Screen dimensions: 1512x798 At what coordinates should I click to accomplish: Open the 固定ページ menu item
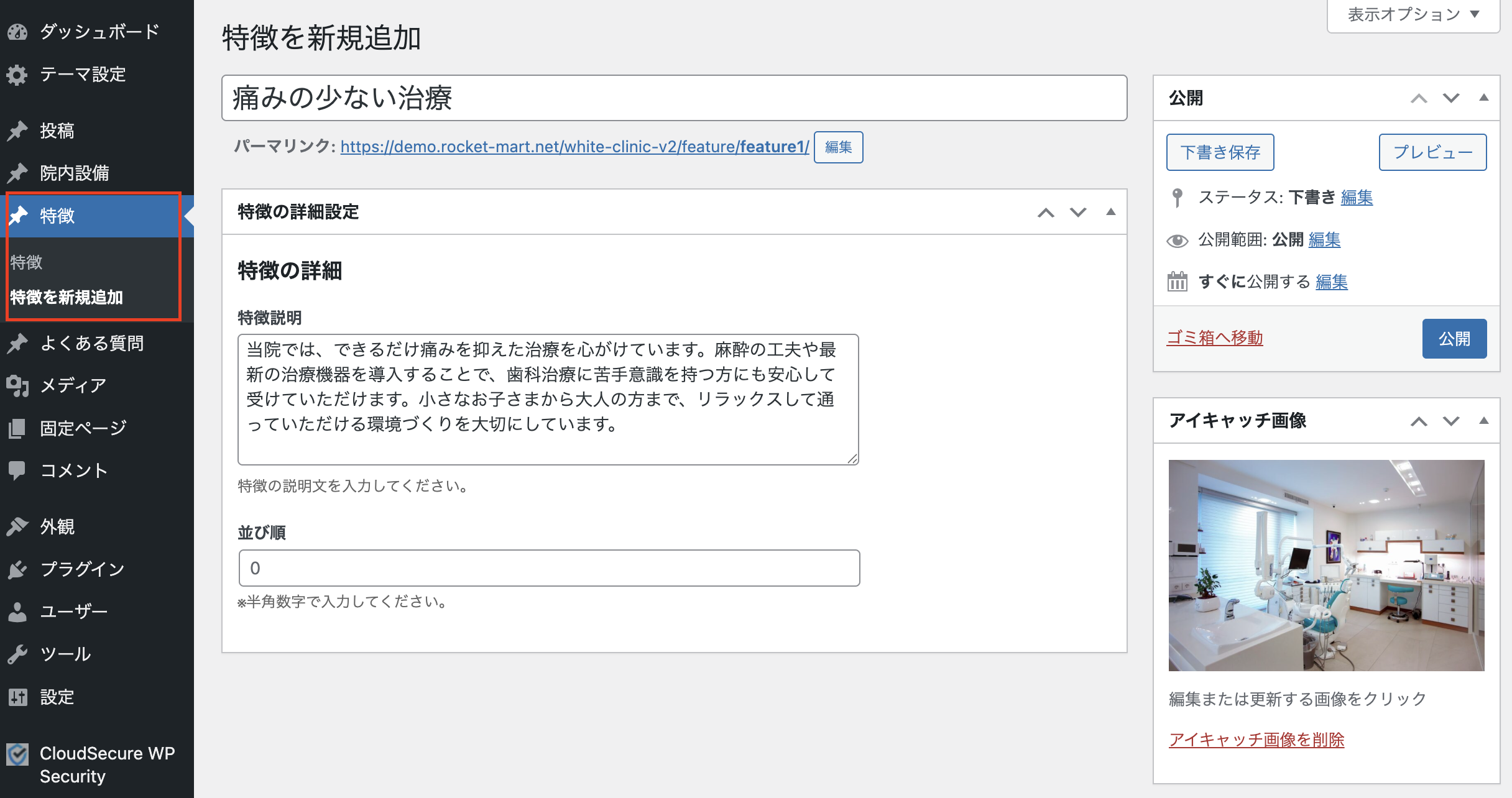click(83, 428)
